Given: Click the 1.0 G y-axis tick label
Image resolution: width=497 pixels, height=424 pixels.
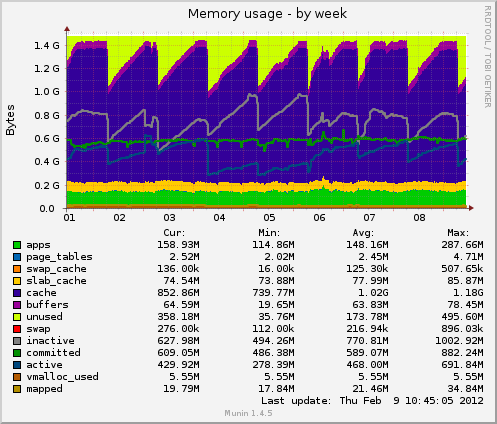Looking at the screenshot, I should tap(47, 92).
